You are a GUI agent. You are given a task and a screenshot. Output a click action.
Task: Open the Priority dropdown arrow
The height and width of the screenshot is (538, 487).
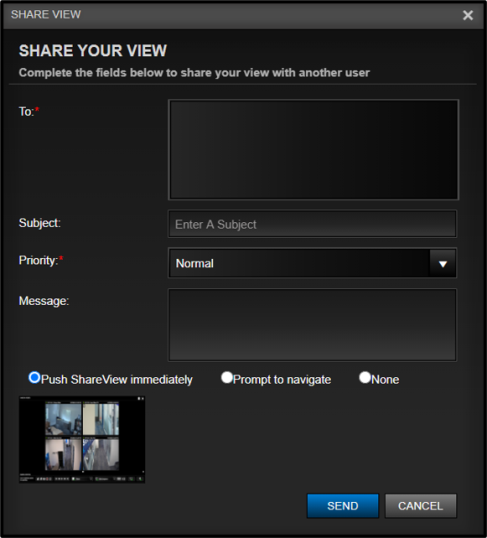(443, 264)
